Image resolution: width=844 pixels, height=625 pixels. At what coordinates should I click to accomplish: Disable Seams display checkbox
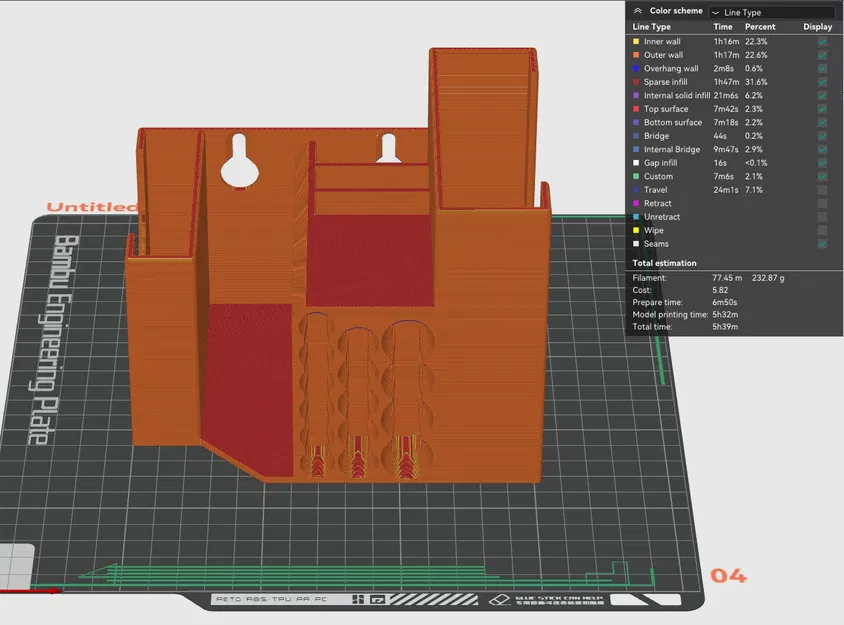pyautogui.click(x=822, y=244)
